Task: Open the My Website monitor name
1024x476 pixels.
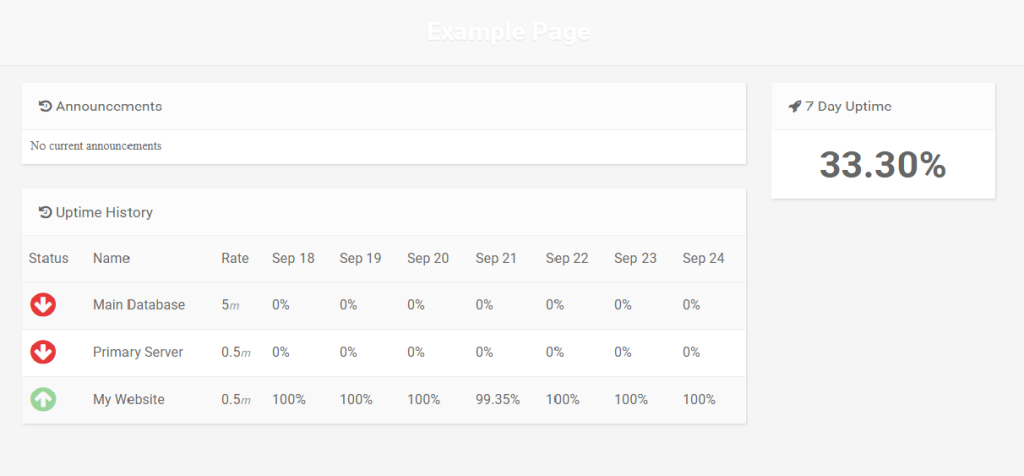Action: 129,399
